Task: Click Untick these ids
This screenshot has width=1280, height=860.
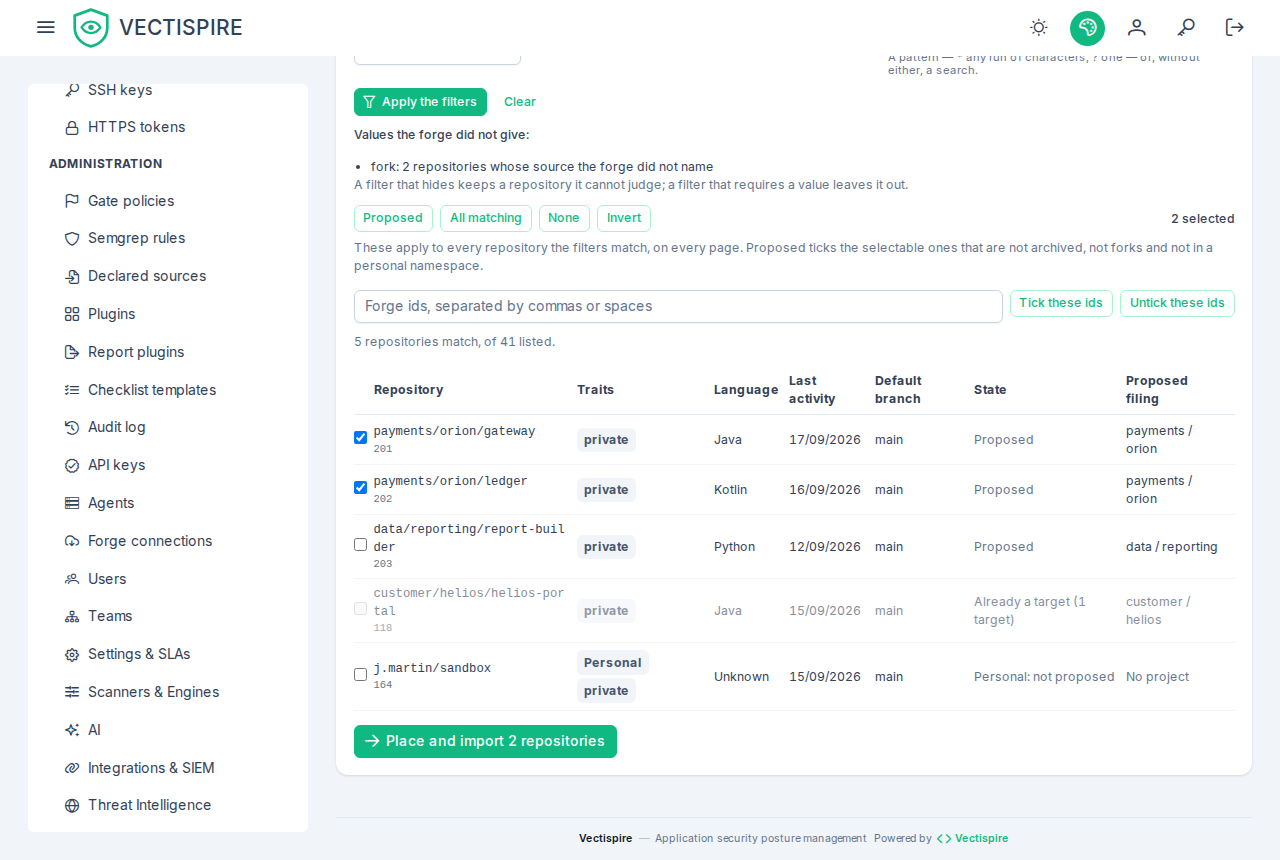Action: pos(1177,303)
